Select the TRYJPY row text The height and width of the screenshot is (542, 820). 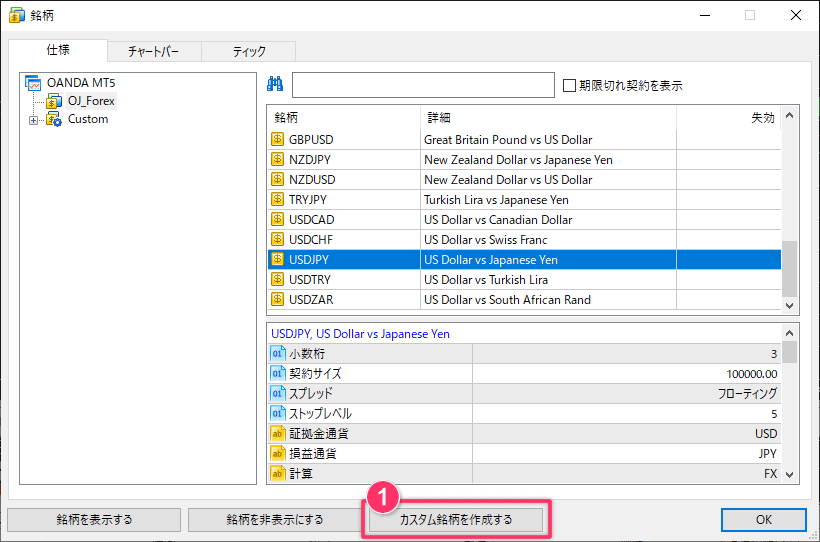pyautogui.click(x=308, y=199)
